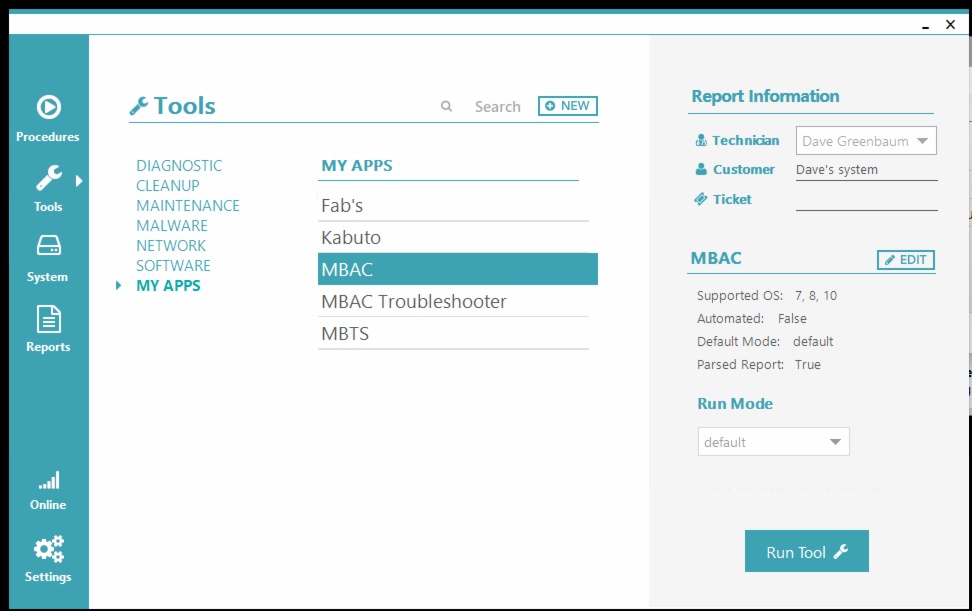
Task: Click the search magnifier icon
Action: pos(446,106)
